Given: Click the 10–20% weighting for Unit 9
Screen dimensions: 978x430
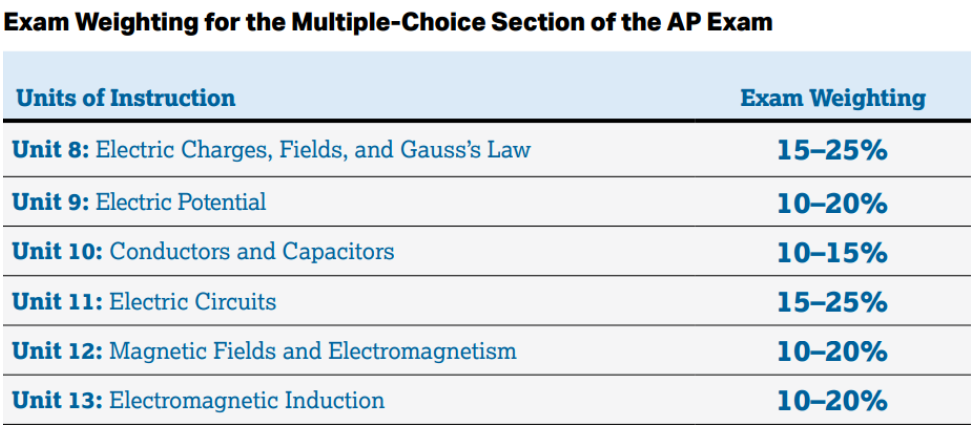Looking at the screenshot, I should tap(832, 203).
